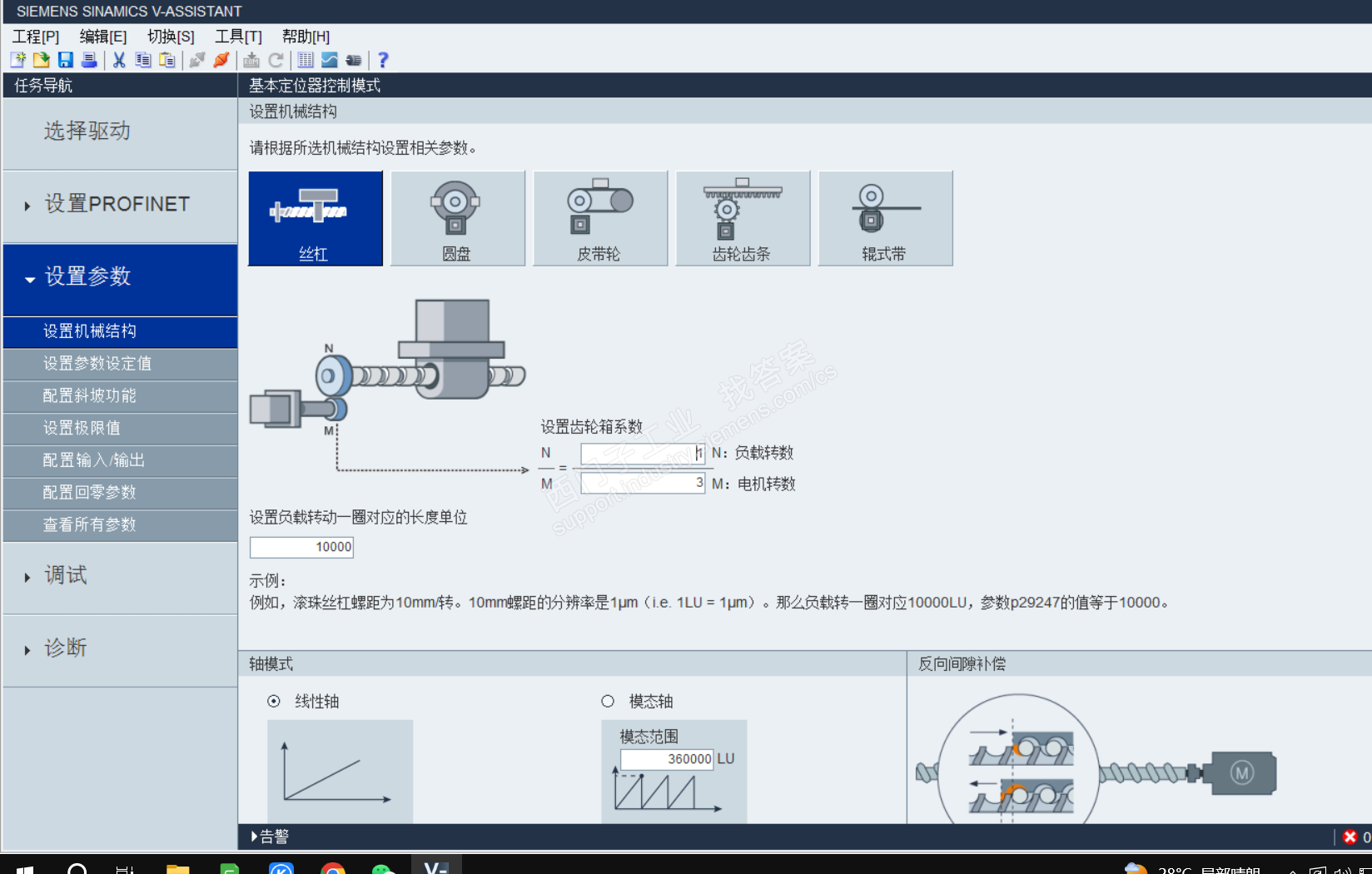Open the 查看所有参数 sub-item
Screen dimensions: 1372x874
[x=120, y=525]
